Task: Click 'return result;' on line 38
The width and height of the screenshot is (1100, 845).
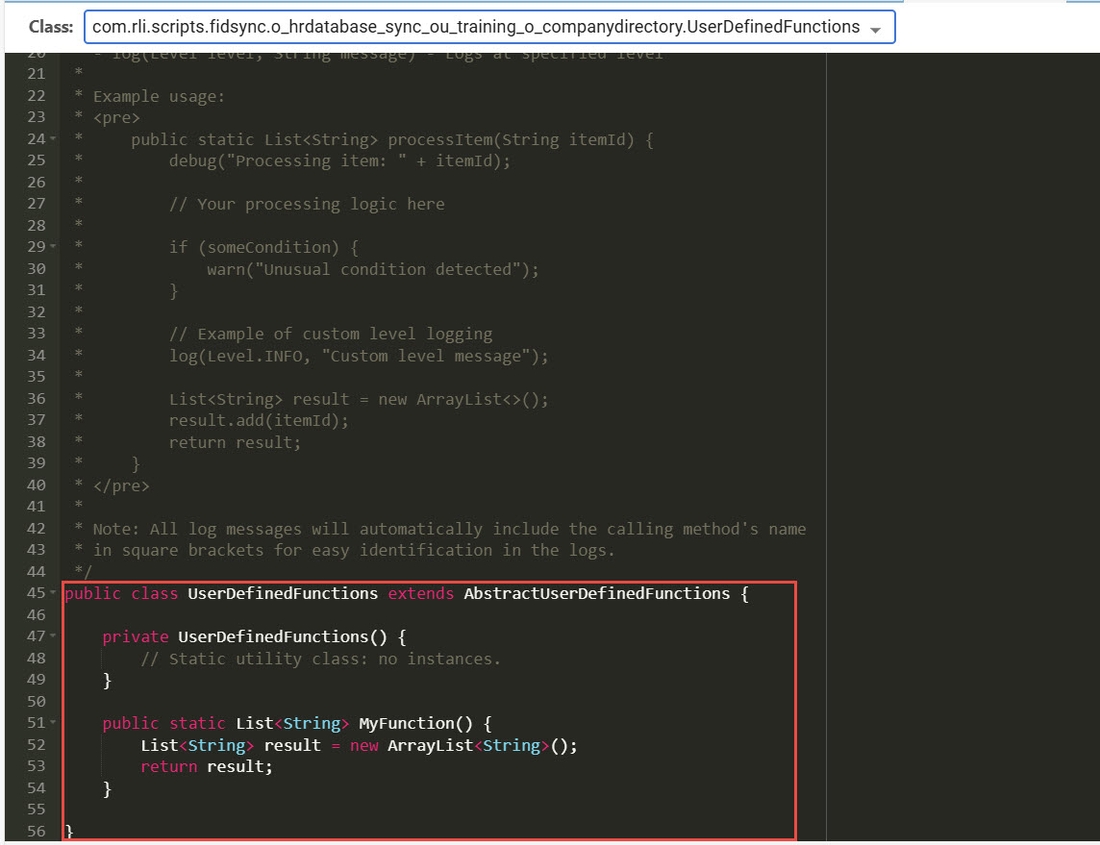Action: pyautogui.click(x=235, y=442)
